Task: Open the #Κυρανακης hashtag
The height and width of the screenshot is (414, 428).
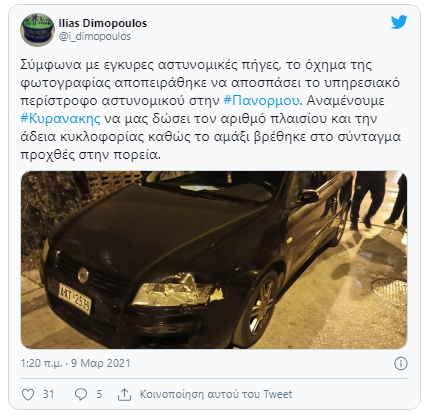Action: tap(60, 119)
